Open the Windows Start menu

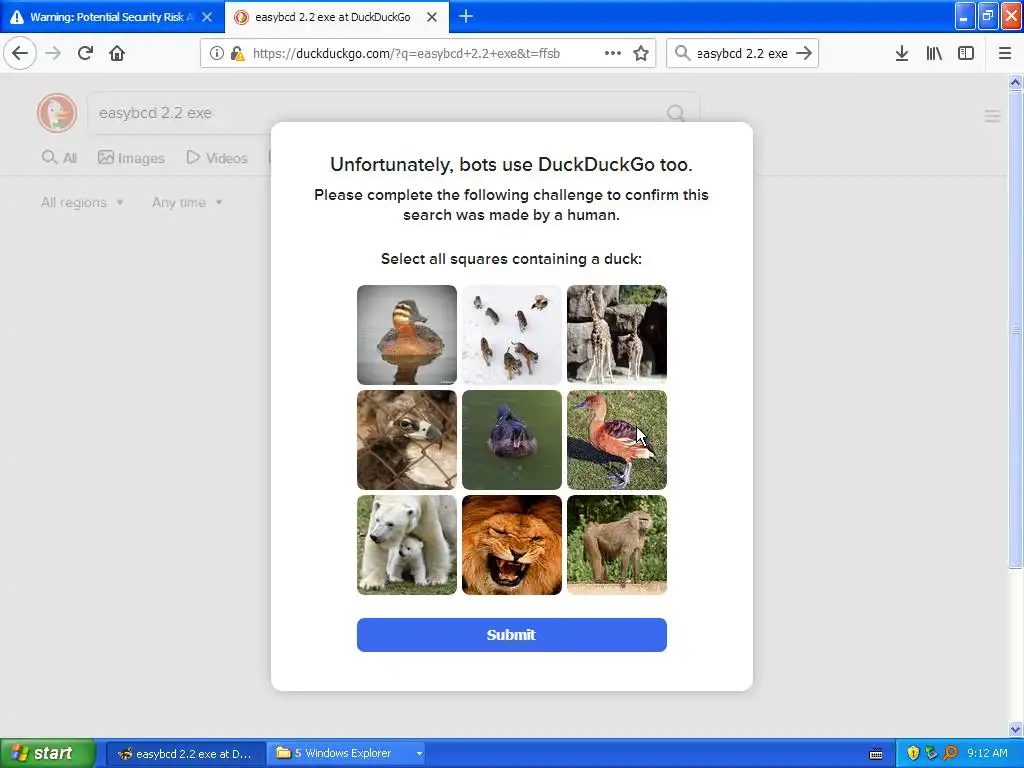[x=47, y=753]
